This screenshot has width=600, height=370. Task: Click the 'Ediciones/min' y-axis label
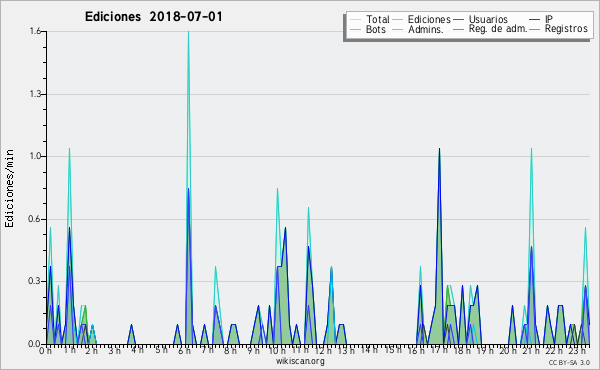coord(9,188)
